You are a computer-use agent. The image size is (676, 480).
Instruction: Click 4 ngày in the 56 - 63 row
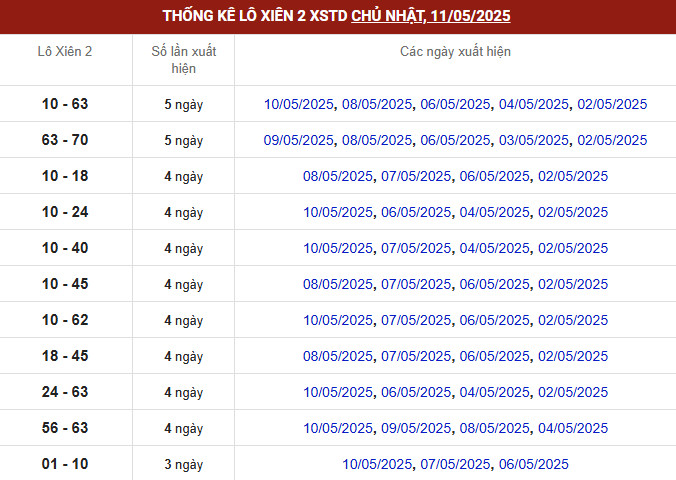coord(184,429)
